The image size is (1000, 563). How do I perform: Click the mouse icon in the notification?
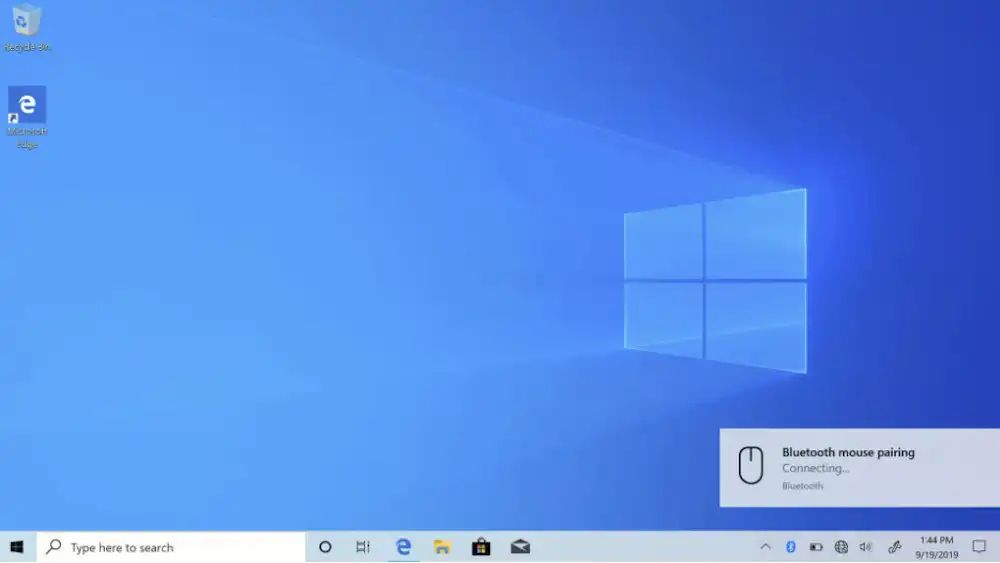[751, 465]
